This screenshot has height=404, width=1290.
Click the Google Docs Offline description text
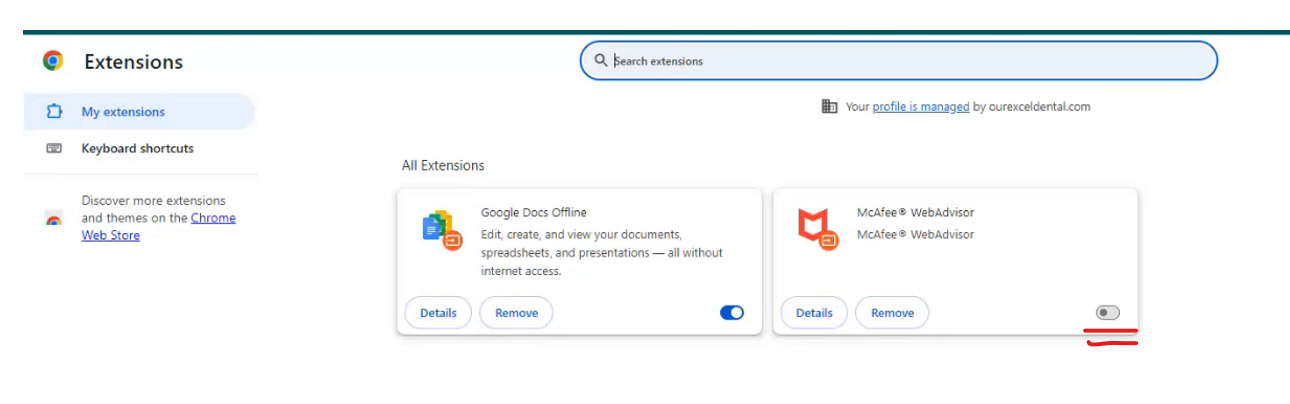point(602,252)
